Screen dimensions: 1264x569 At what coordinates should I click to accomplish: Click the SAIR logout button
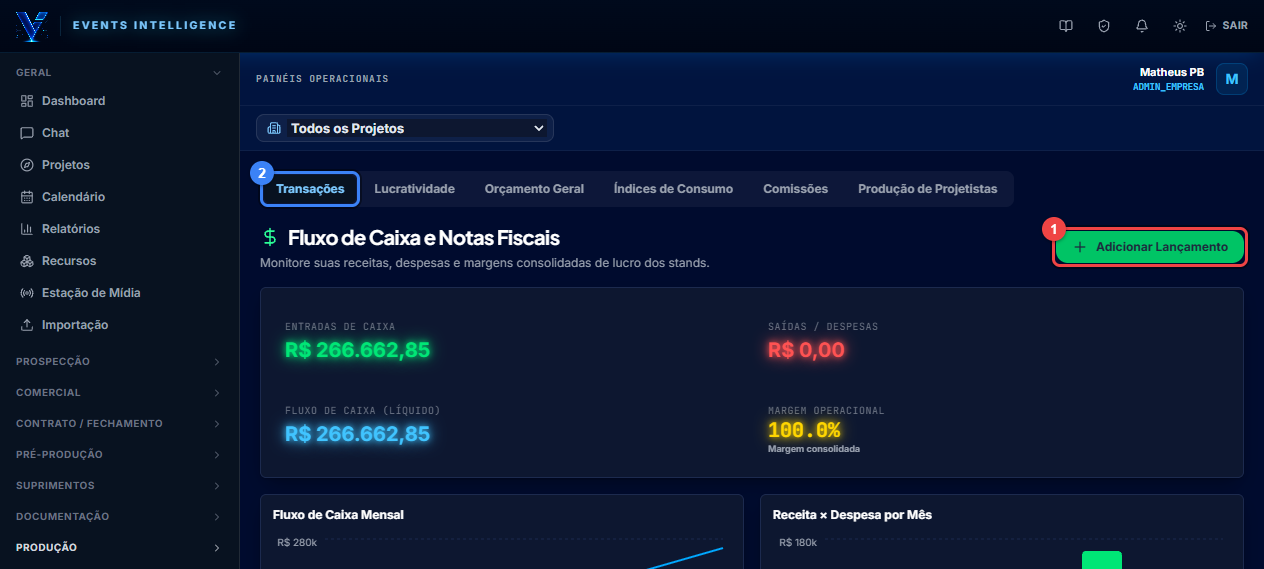pos(1227,26)
